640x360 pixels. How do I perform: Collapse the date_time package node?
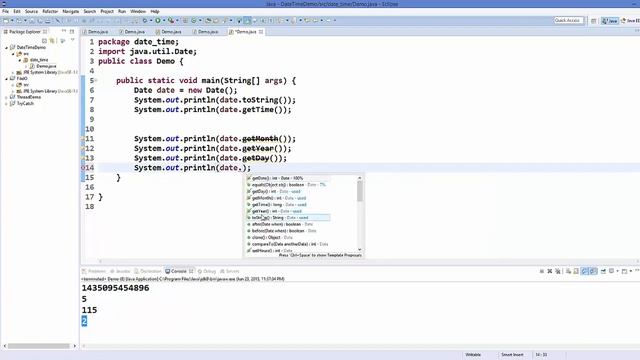(x=20, y=60)
